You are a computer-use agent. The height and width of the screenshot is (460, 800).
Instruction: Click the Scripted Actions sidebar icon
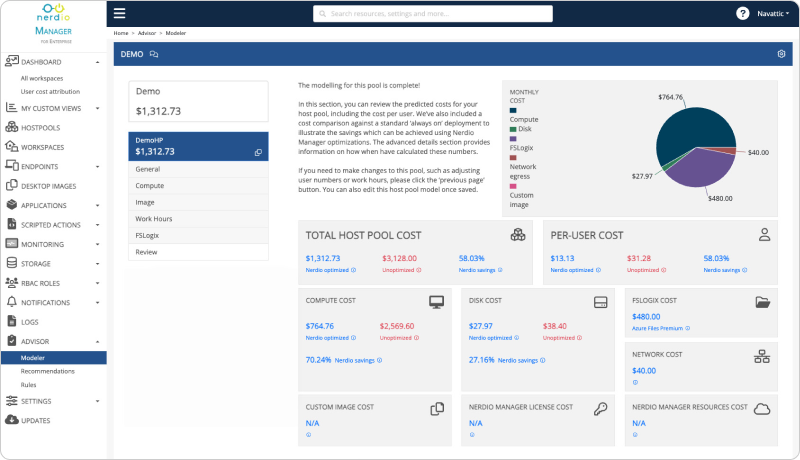(12, 224)
